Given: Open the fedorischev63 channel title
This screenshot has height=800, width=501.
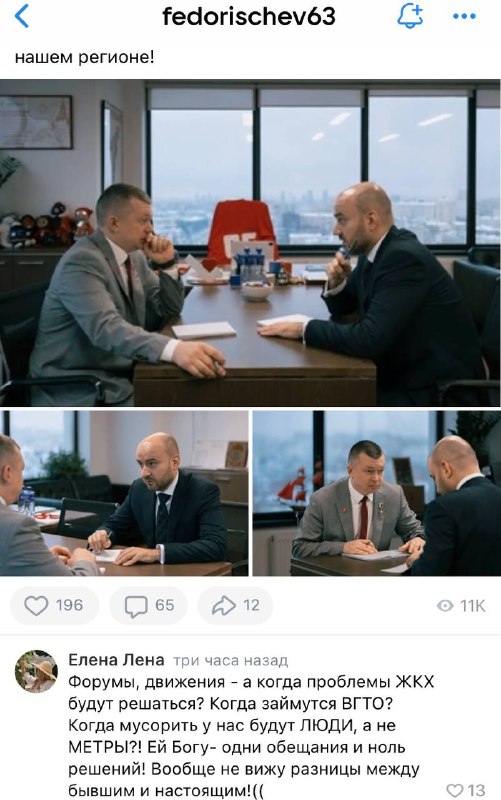Looking at the screenshot, I should pos(248,16).
